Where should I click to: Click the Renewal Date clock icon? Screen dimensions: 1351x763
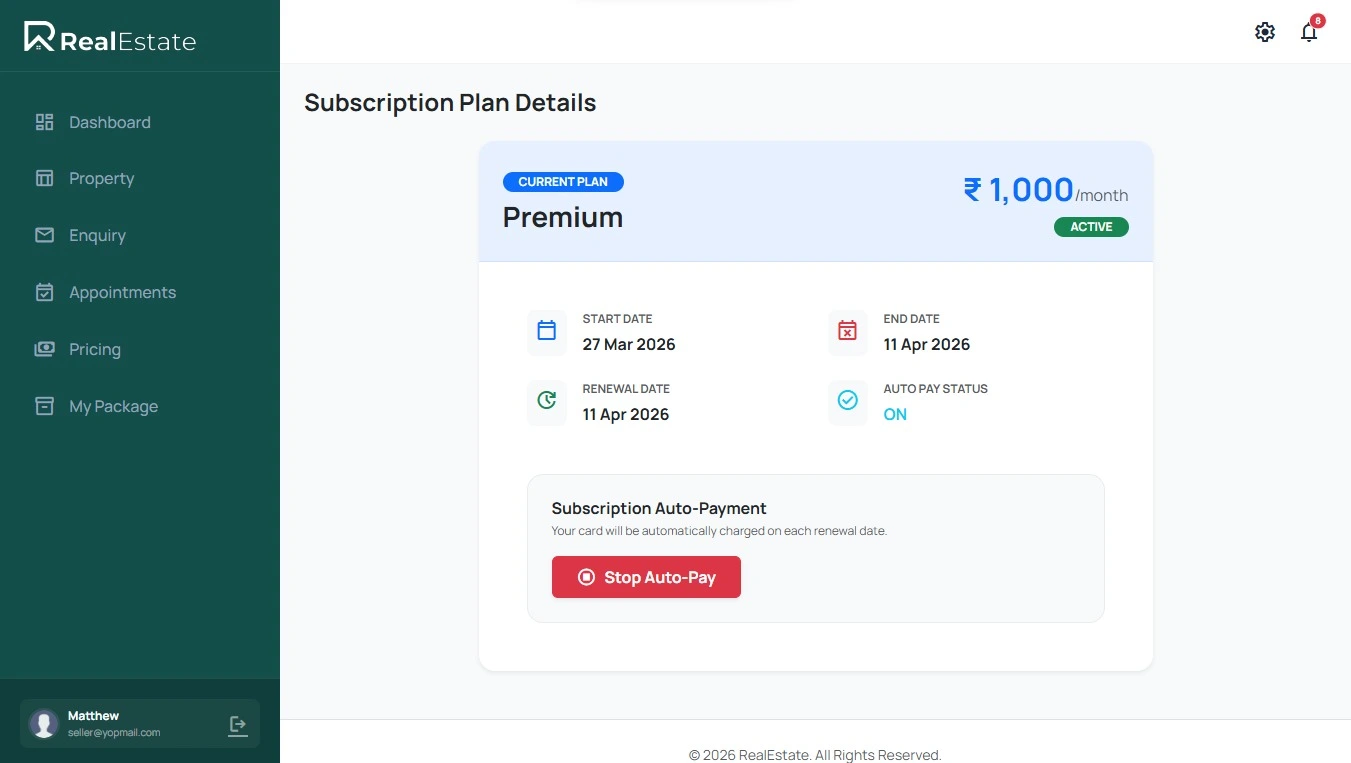pyautogui.click(x=547, y=401)
